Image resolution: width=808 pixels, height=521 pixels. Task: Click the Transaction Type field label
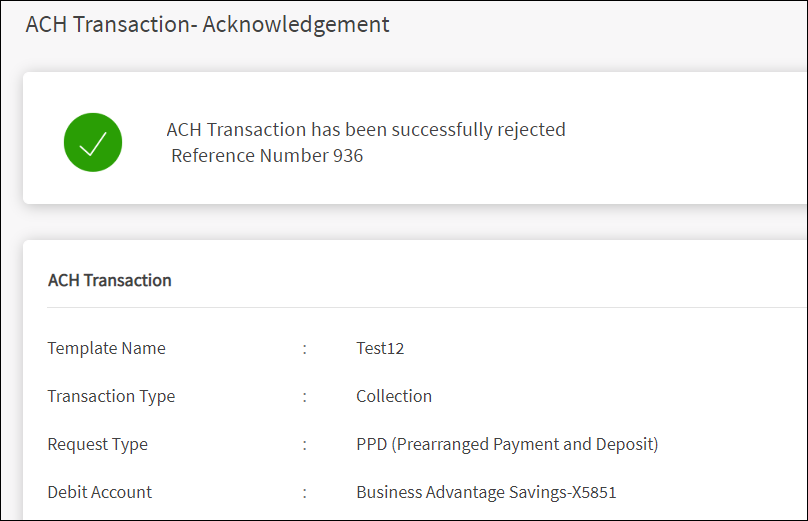click(x=111, y=396)
